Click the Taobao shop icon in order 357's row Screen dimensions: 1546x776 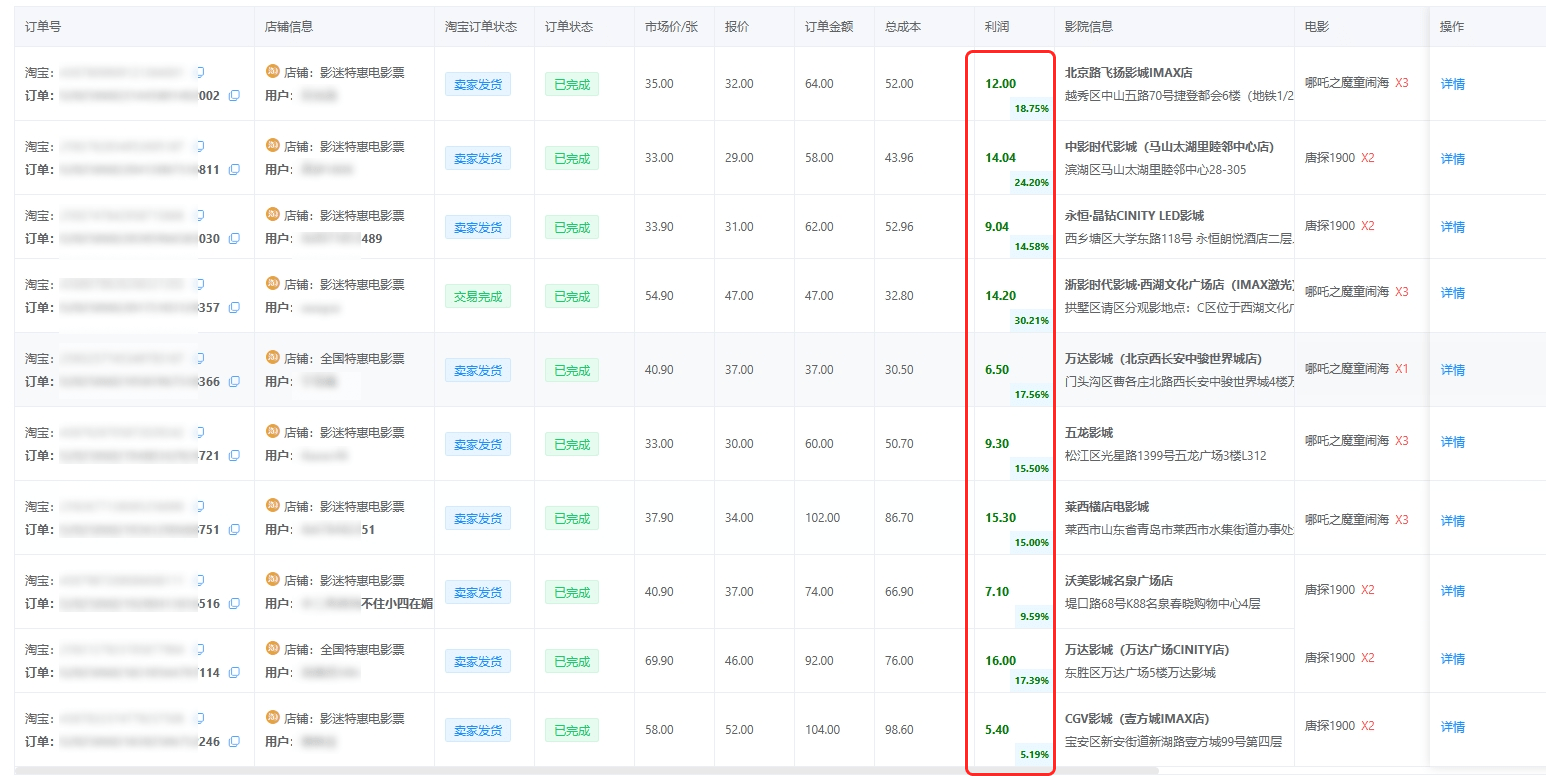coord(272,284)
